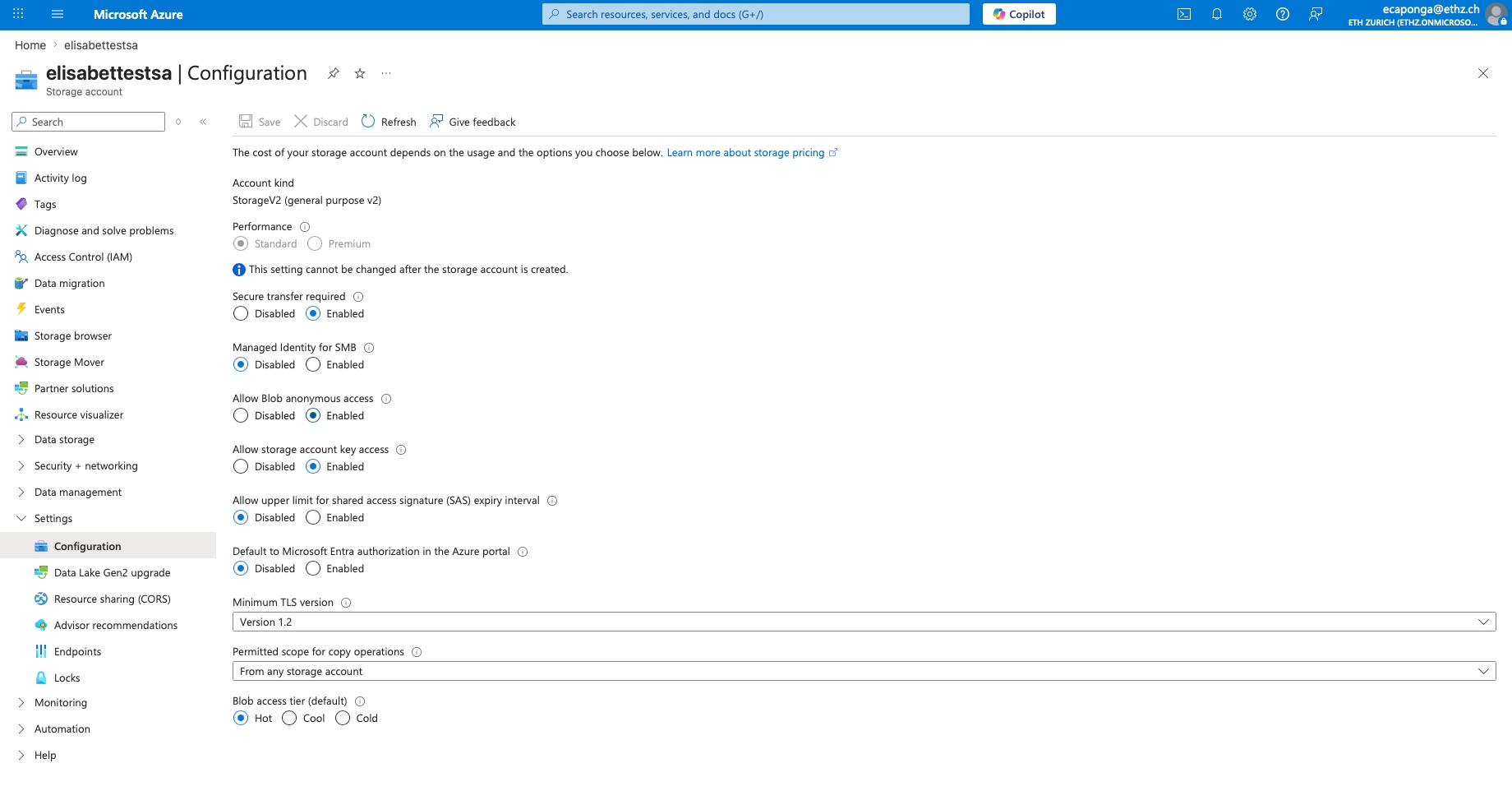
Task: Set storage account key access to Disabled
Action: (x=241, y=466)
